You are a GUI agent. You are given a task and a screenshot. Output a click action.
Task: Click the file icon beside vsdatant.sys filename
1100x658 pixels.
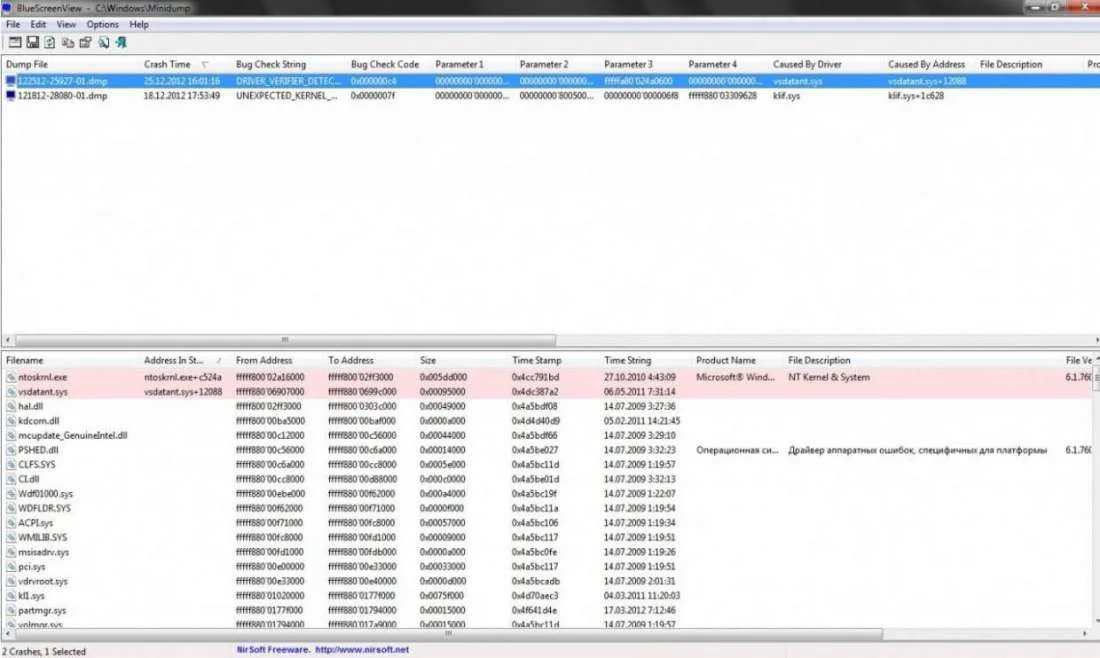click(11, 392)
